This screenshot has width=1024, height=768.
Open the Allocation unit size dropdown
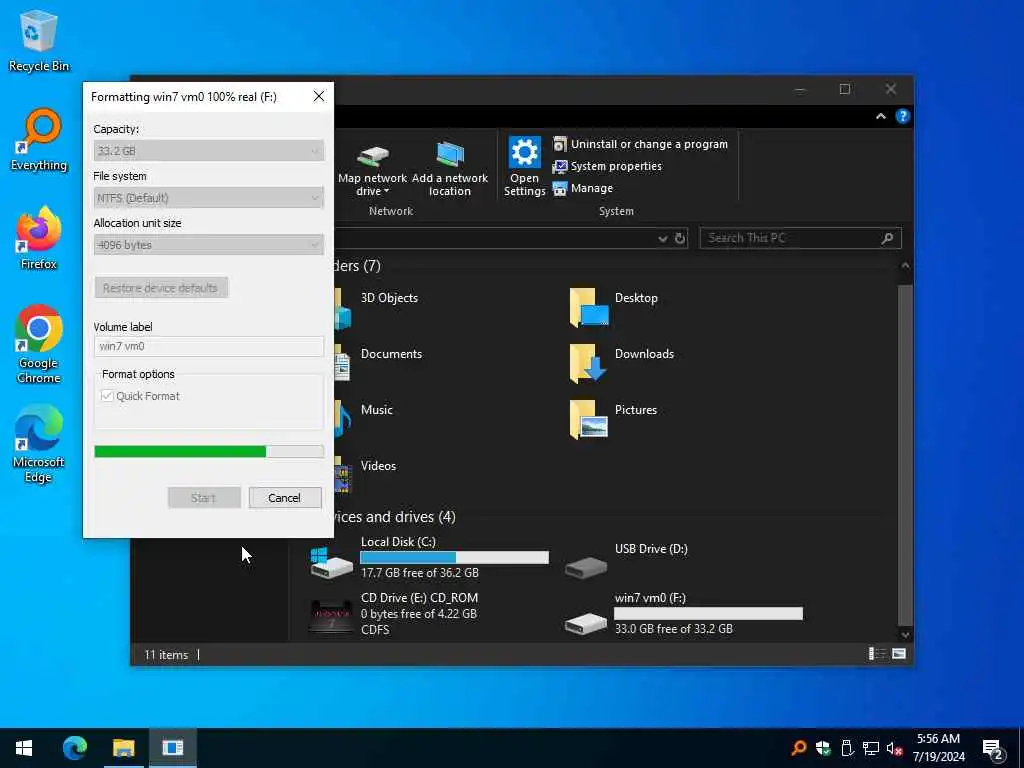pos(208,245)
